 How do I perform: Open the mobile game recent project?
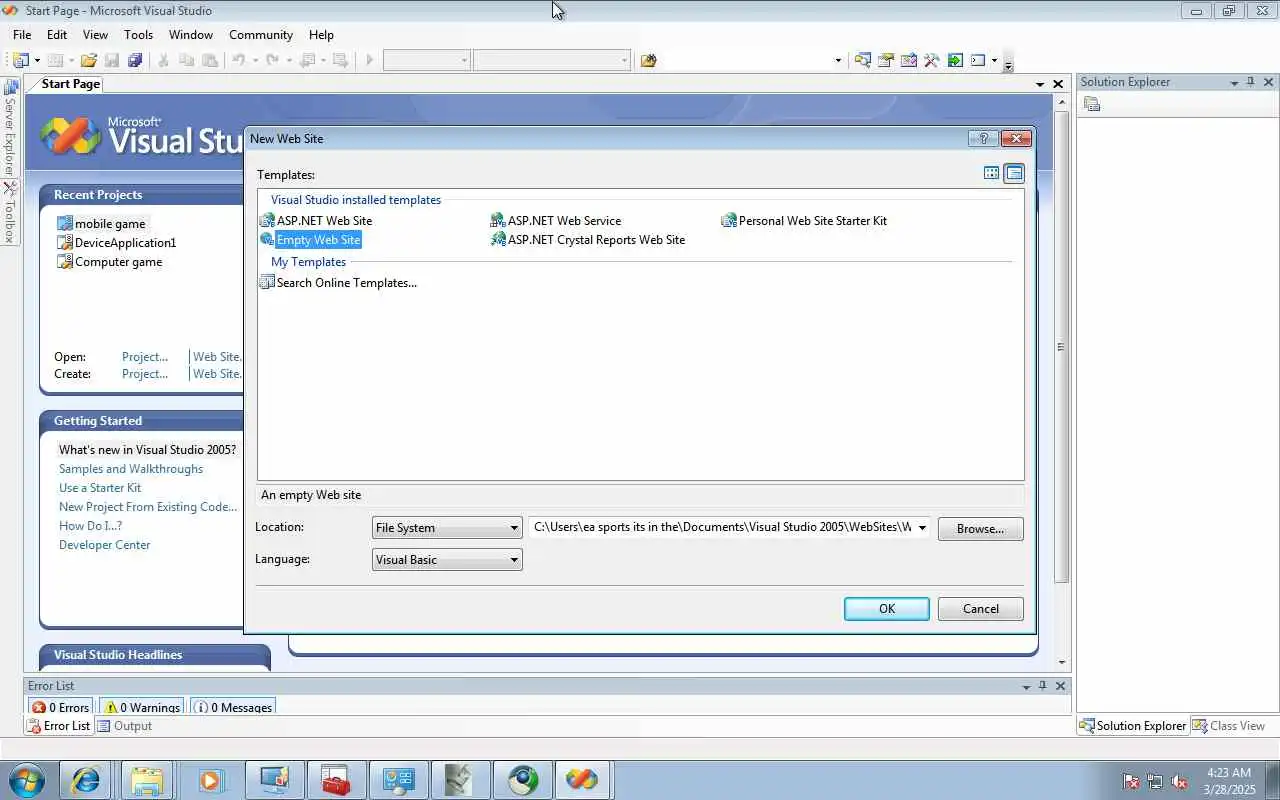click(x=101, y=224)
